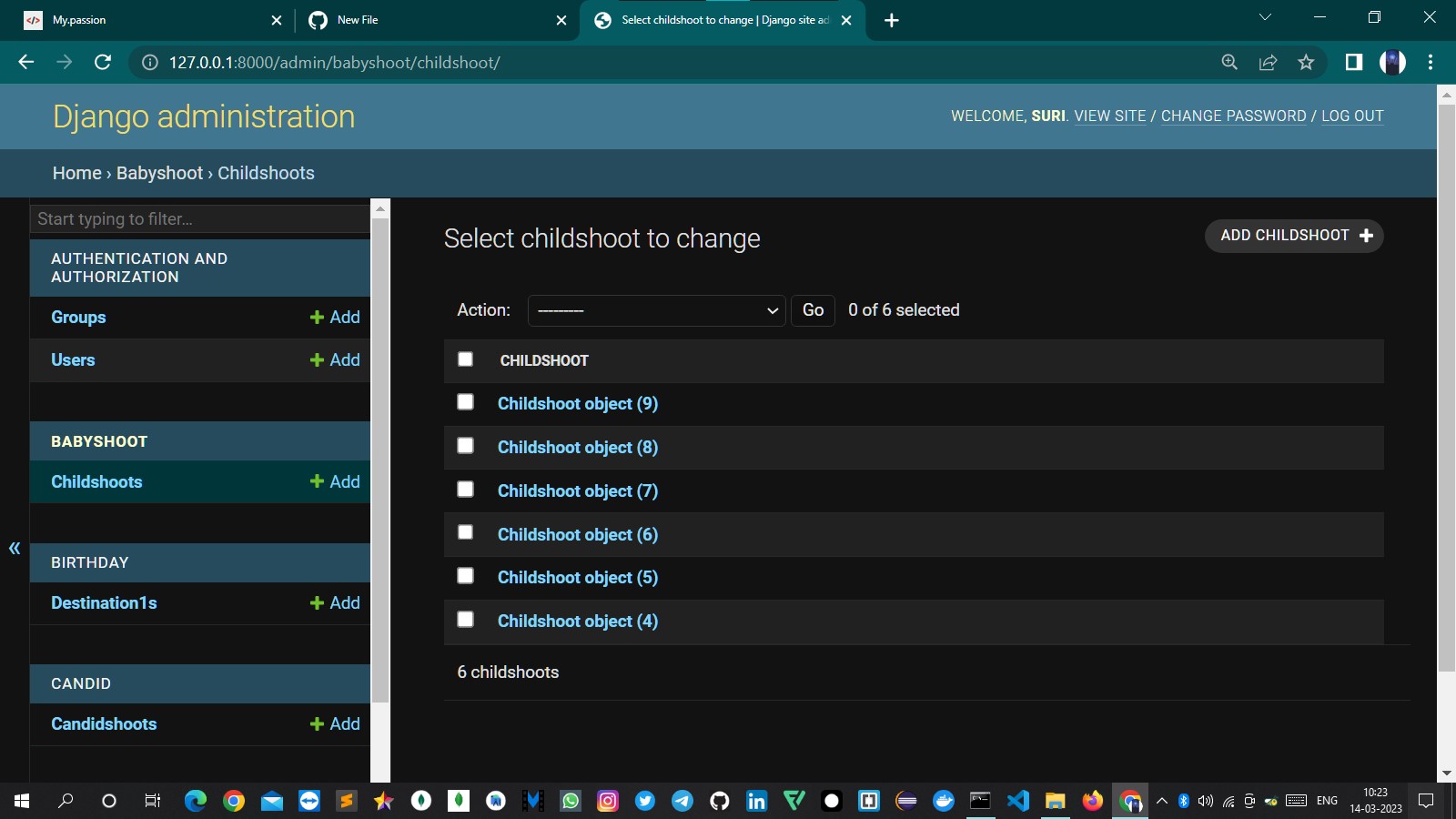1456x819 pixels.
Task: Open the Chrome profile avatar
Action: click(x=1392, y=62)
